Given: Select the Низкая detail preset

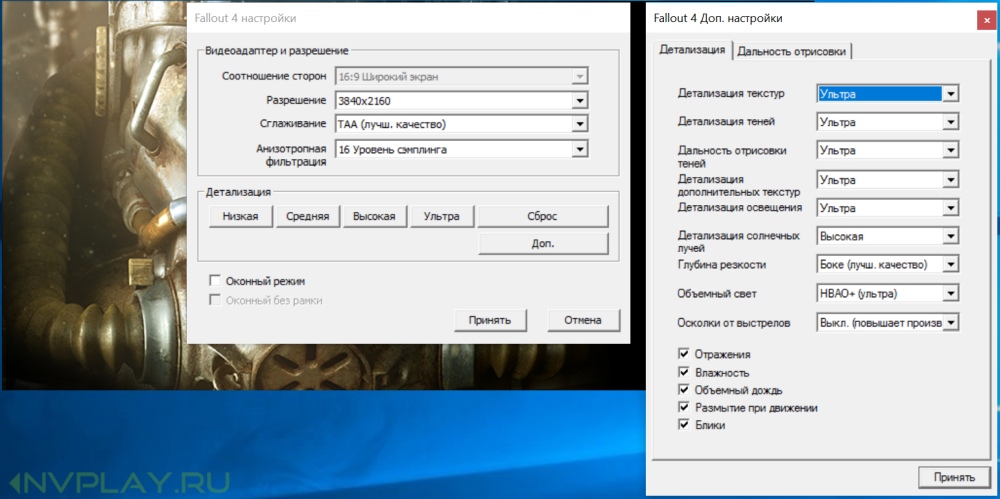Looking at the screenshot, I should [x=240, y=216].
